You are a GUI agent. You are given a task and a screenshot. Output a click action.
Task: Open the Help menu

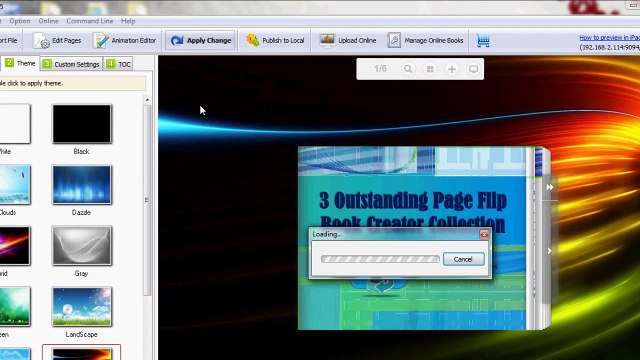pos(128,21)
